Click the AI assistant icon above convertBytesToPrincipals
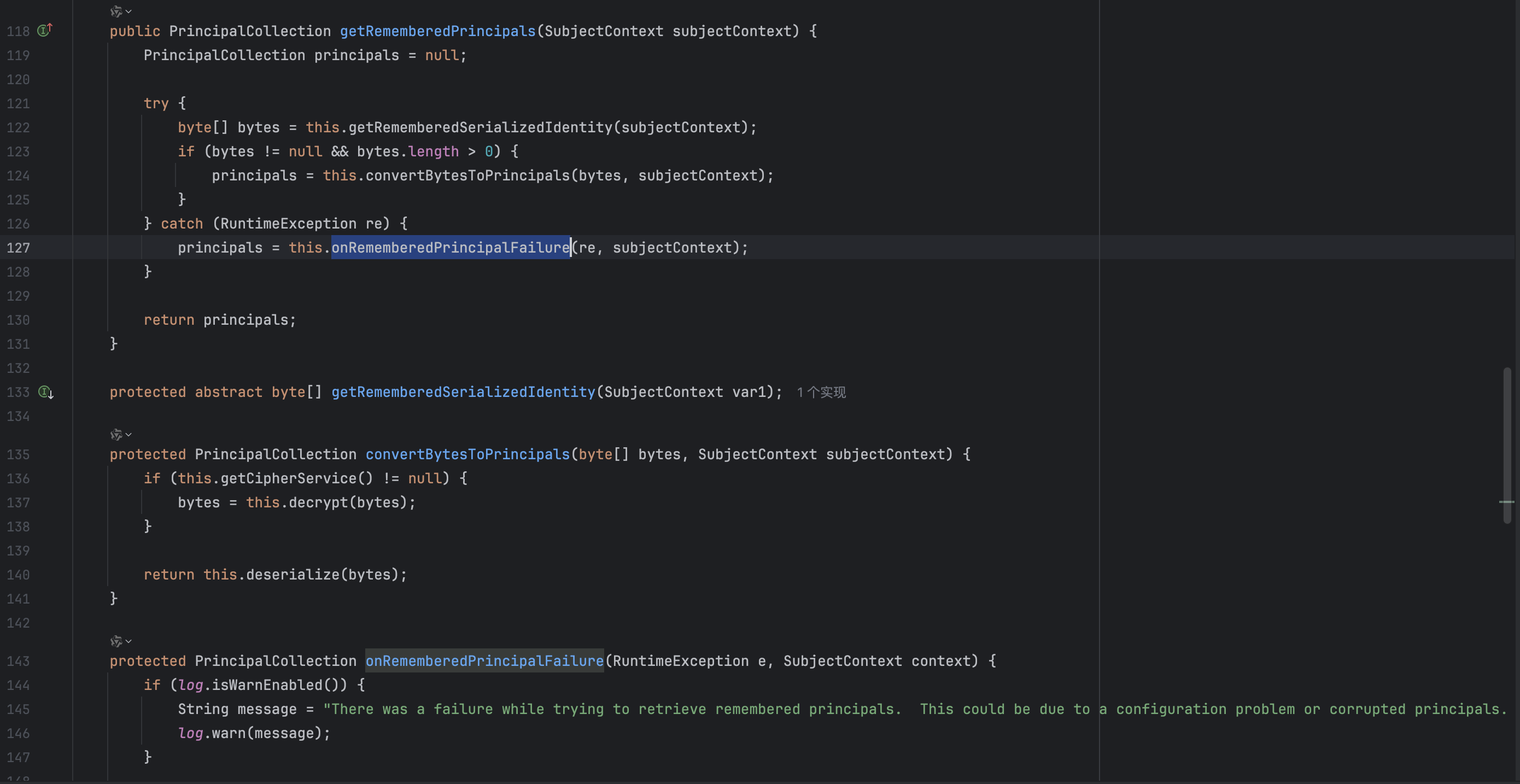The image size is (1520, 784). point(116,435)
